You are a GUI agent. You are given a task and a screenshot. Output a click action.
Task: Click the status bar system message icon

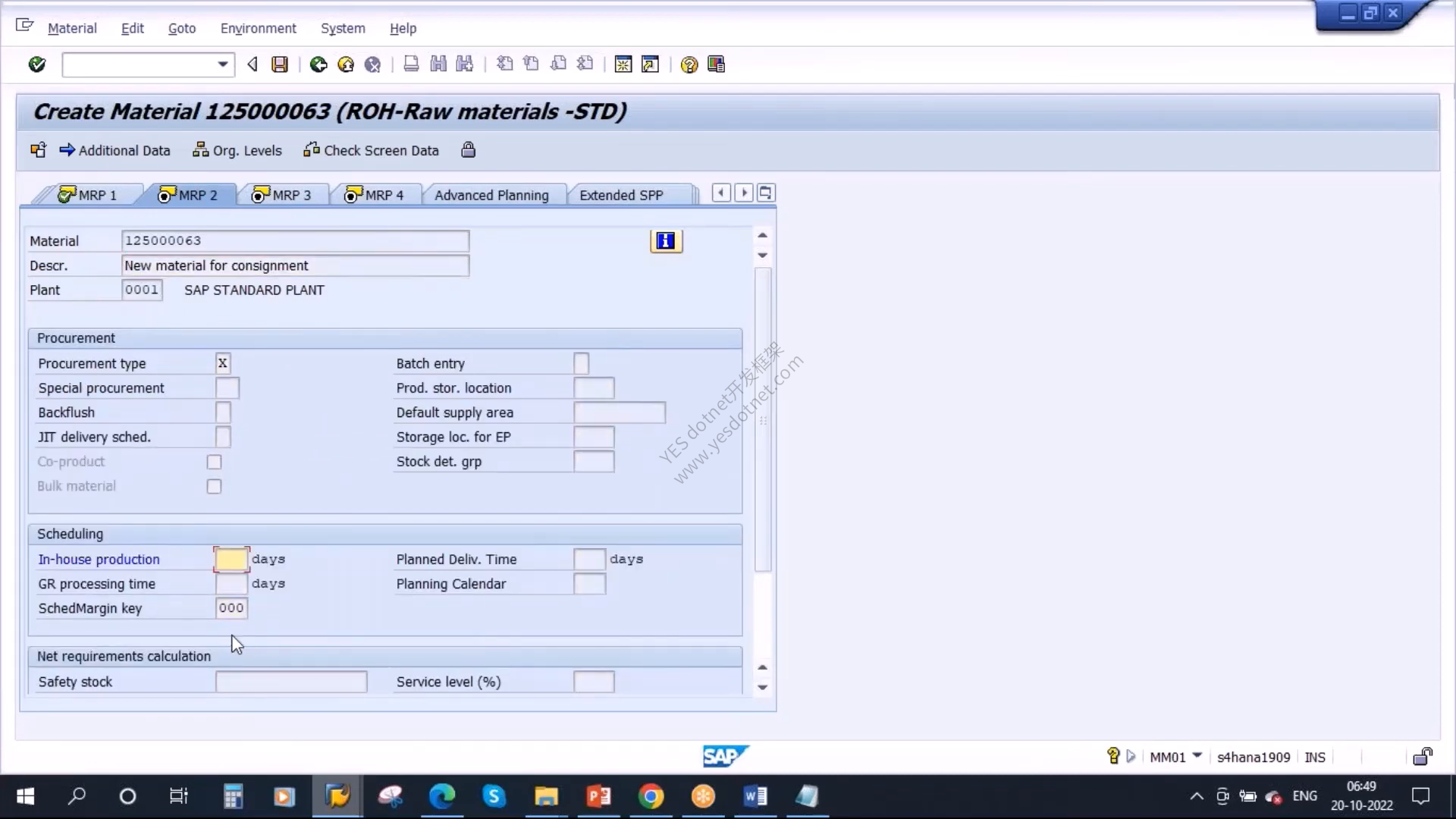[x=1113, y=756]
